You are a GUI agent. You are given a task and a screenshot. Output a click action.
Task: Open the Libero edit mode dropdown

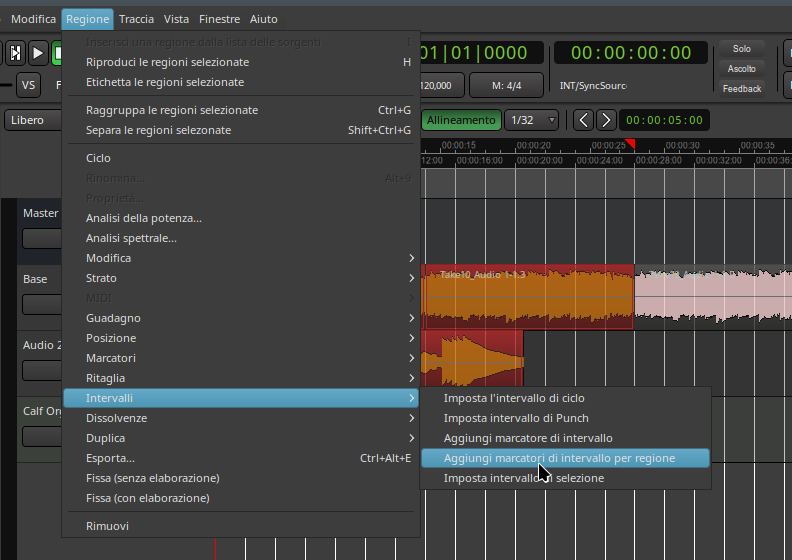point(30,120)
